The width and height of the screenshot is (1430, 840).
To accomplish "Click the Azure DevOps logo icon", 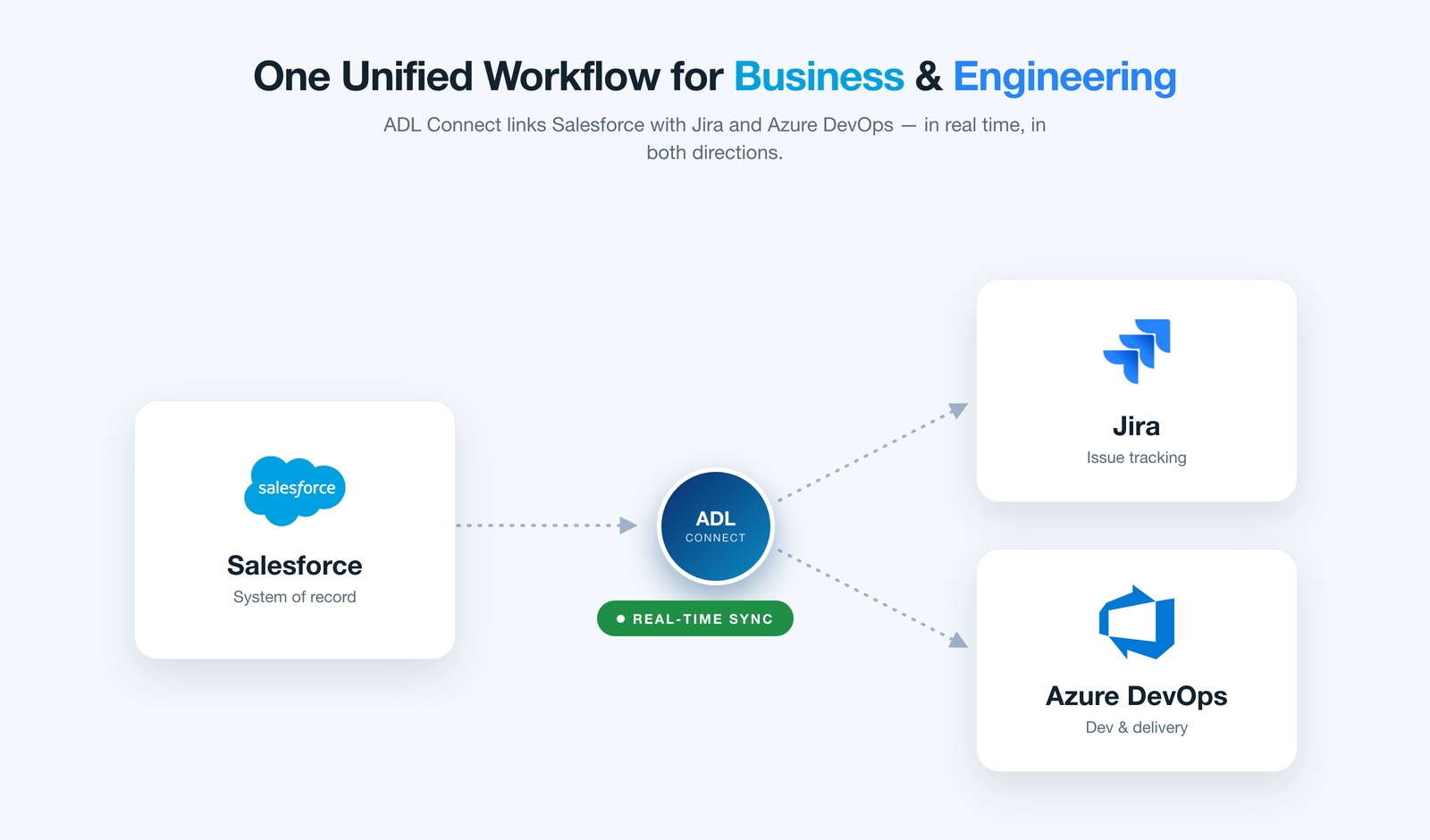I will (1137, 623).
